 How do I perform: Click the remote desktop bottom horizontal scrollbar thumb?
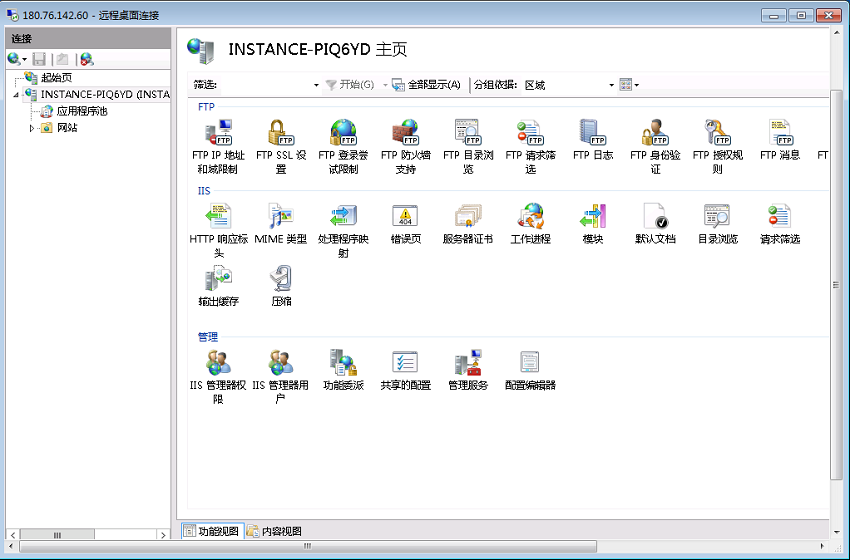pyautogui.click(x=307, y=546)
